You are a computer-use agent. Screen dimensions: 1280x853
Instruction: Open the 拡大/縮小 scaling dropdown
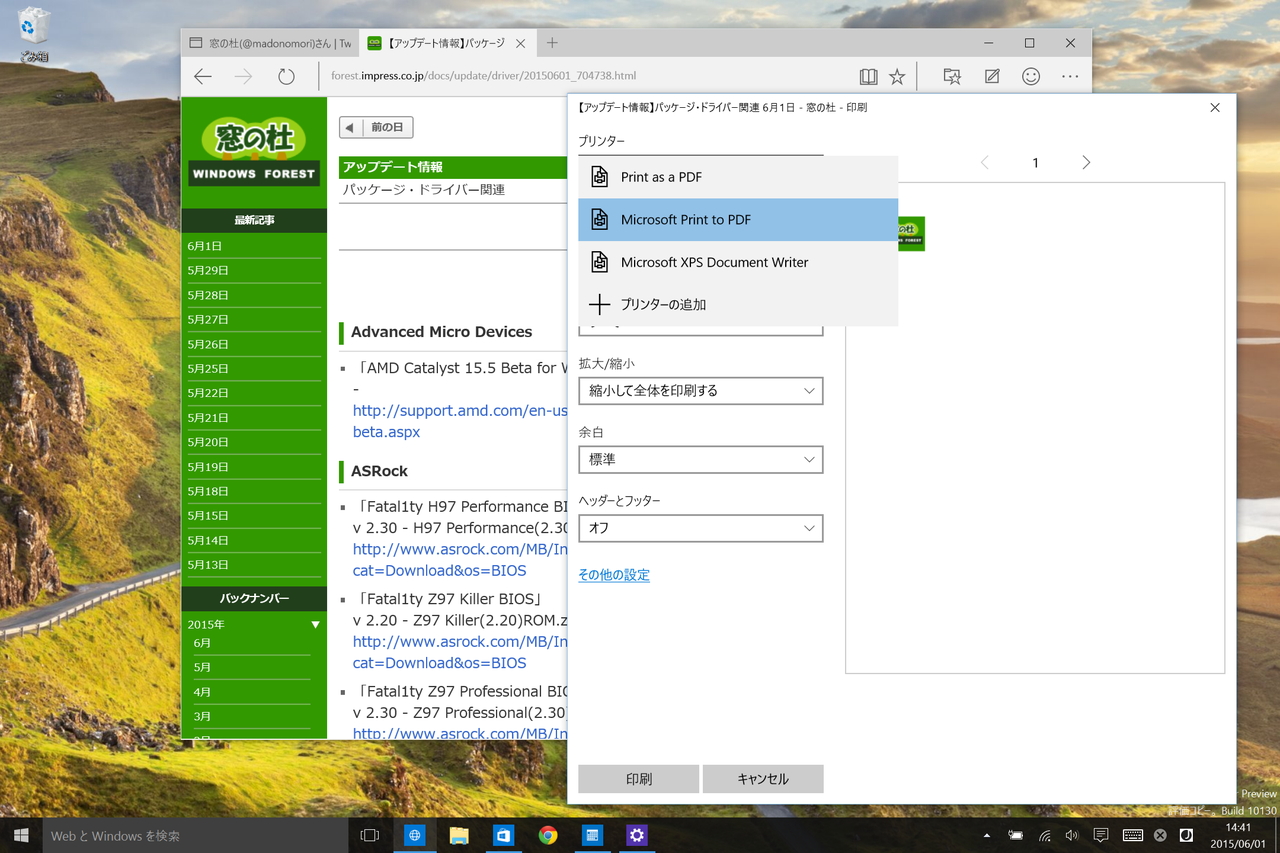700,390
